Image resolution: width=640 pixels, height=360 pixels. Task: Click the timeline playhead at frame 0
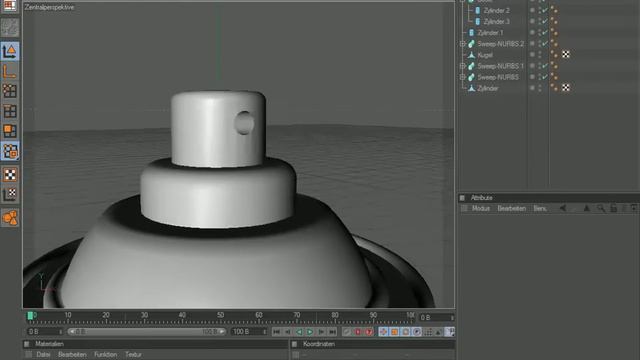coord(30,316)
